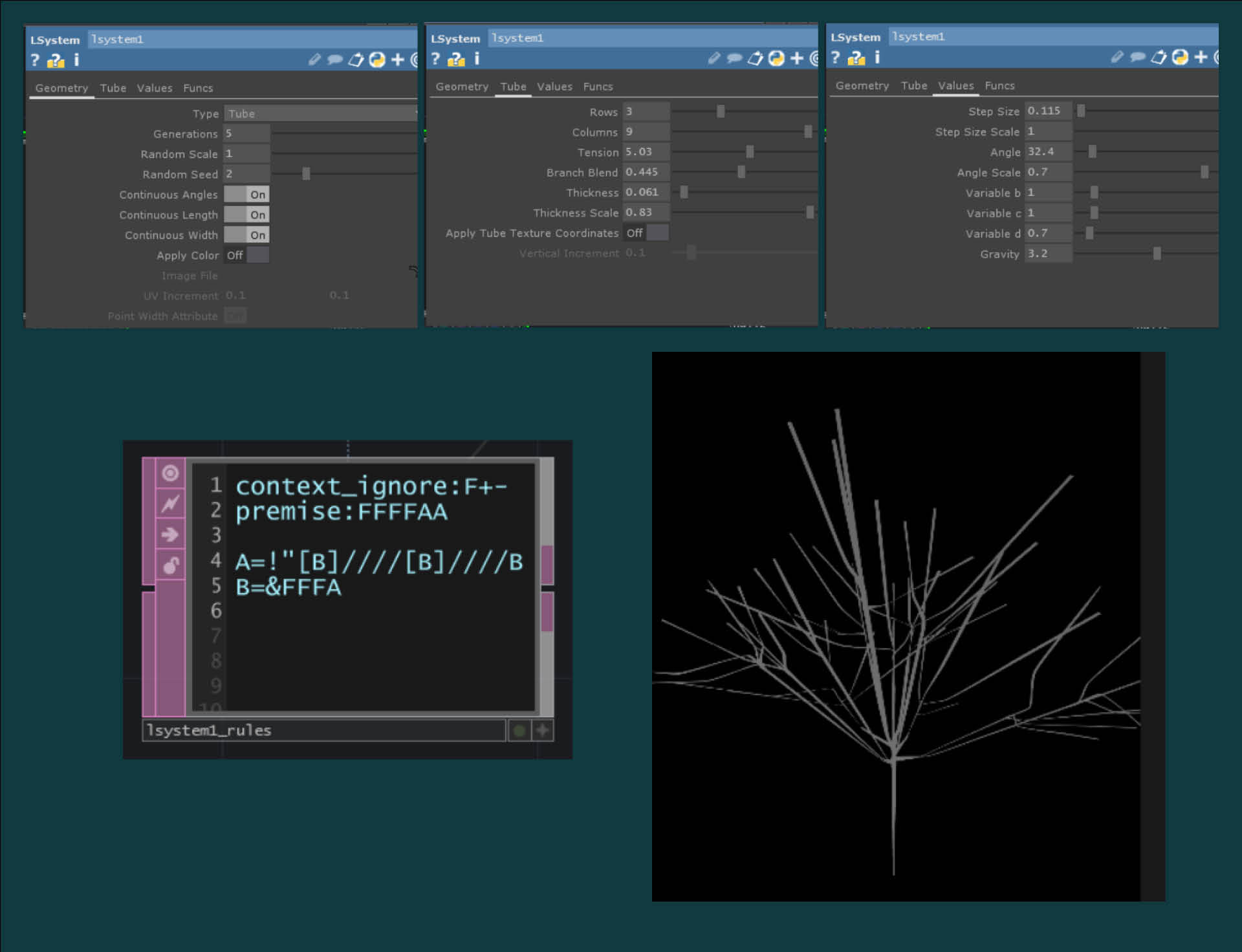Toggle the lightning flag on lsystem1_rules node
Image resolution: width=1242 pixels, height=952 pixels.
click(x=170, y=504)
